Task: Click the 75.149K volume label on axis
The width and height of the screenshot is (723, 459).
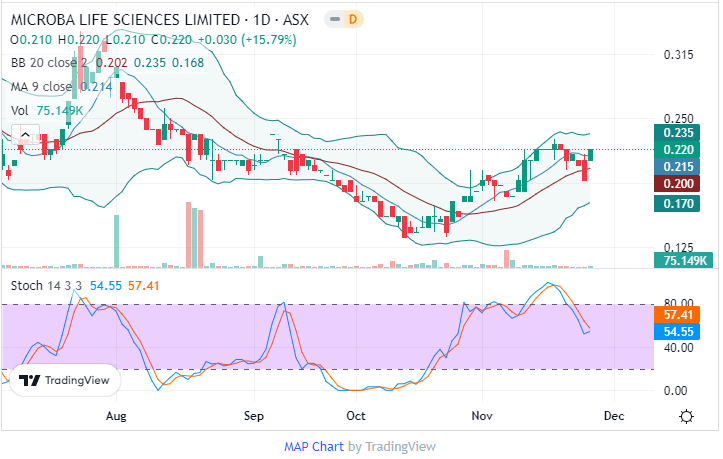Action: point(686,260)
